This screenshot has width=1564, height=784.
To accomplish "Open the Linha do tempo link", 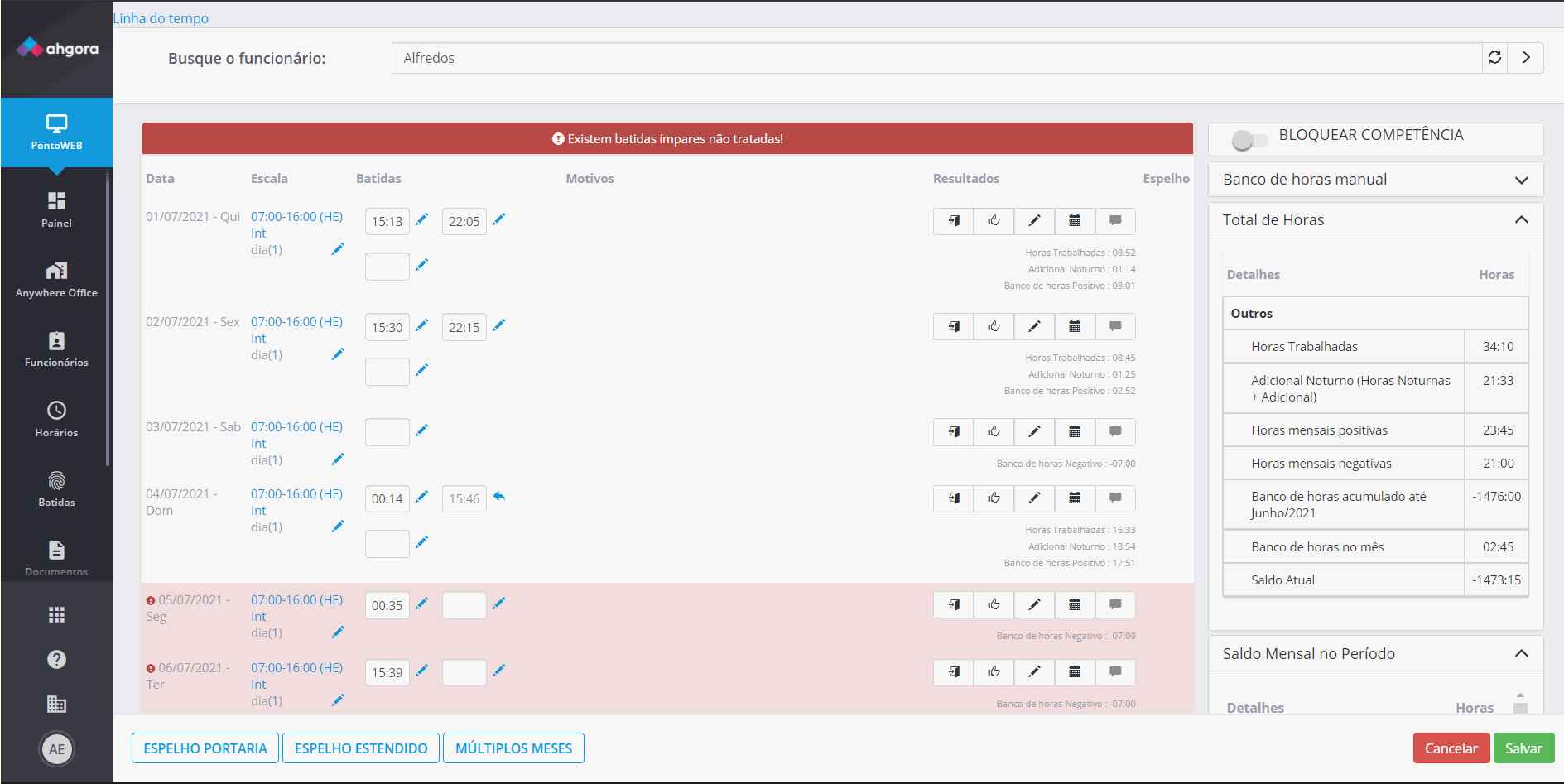I will [161, 18].
